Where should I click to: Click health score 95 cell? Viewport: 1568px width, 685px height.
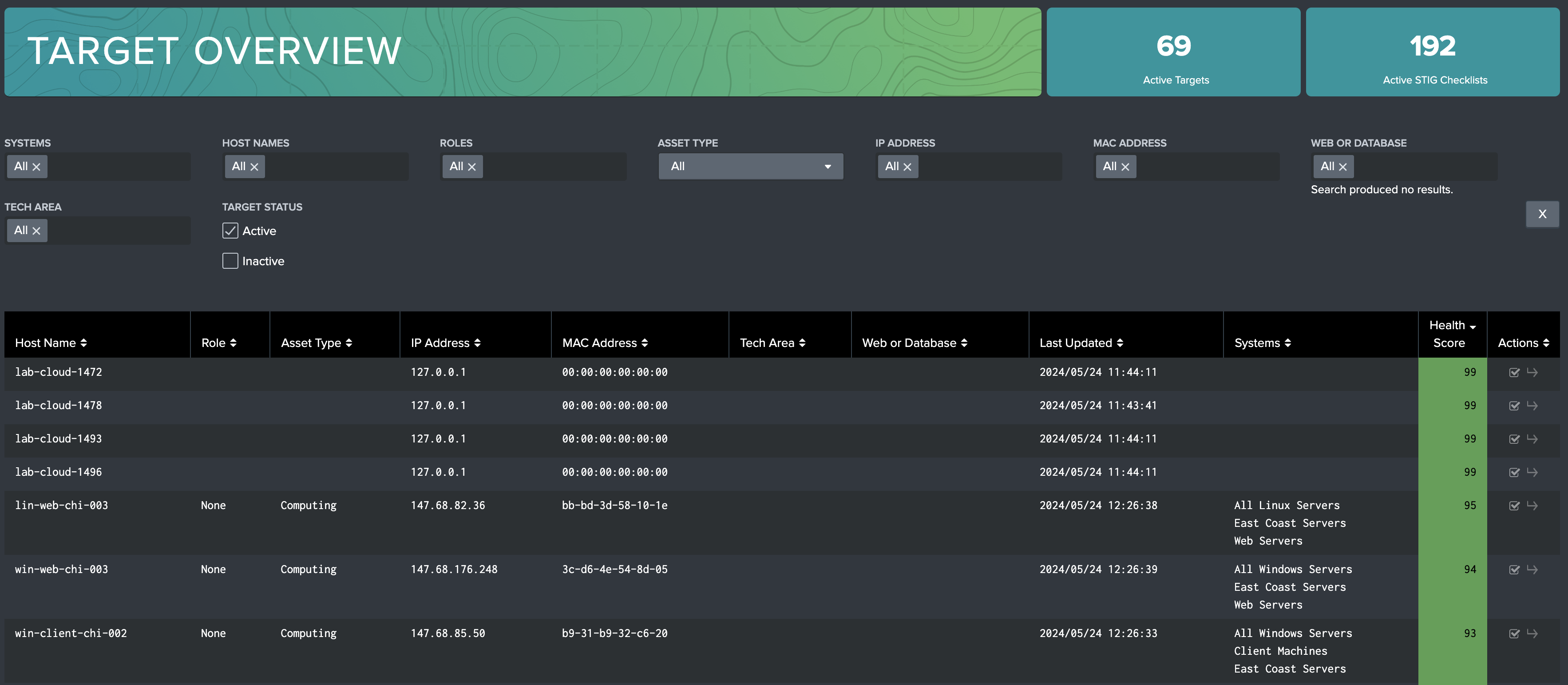1452,522
